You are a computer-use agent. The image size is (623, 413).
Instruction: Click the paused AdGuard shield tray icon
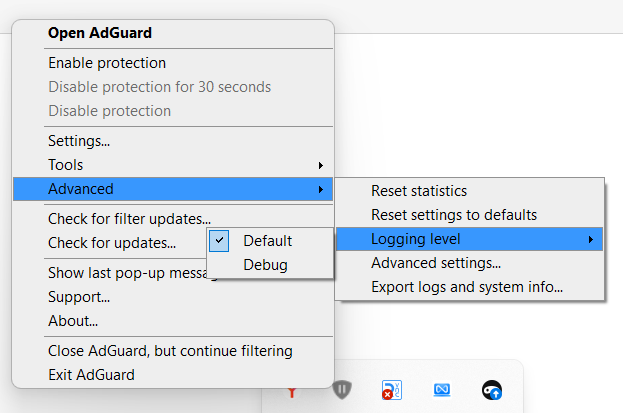click(x=342, y=390)
